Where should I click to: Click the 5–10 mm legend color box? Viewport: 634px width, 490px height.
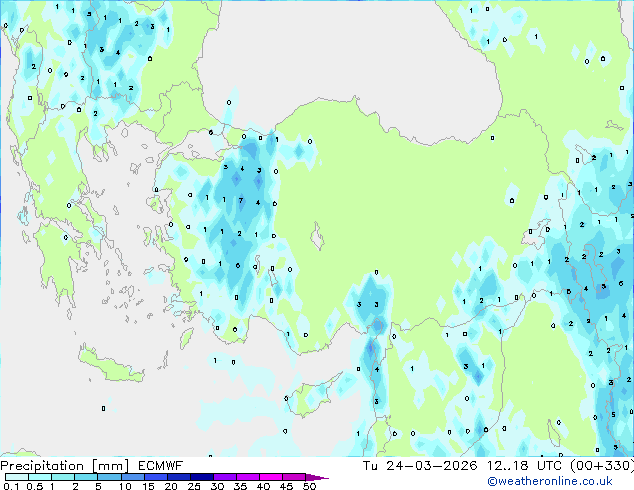(109, 477)
